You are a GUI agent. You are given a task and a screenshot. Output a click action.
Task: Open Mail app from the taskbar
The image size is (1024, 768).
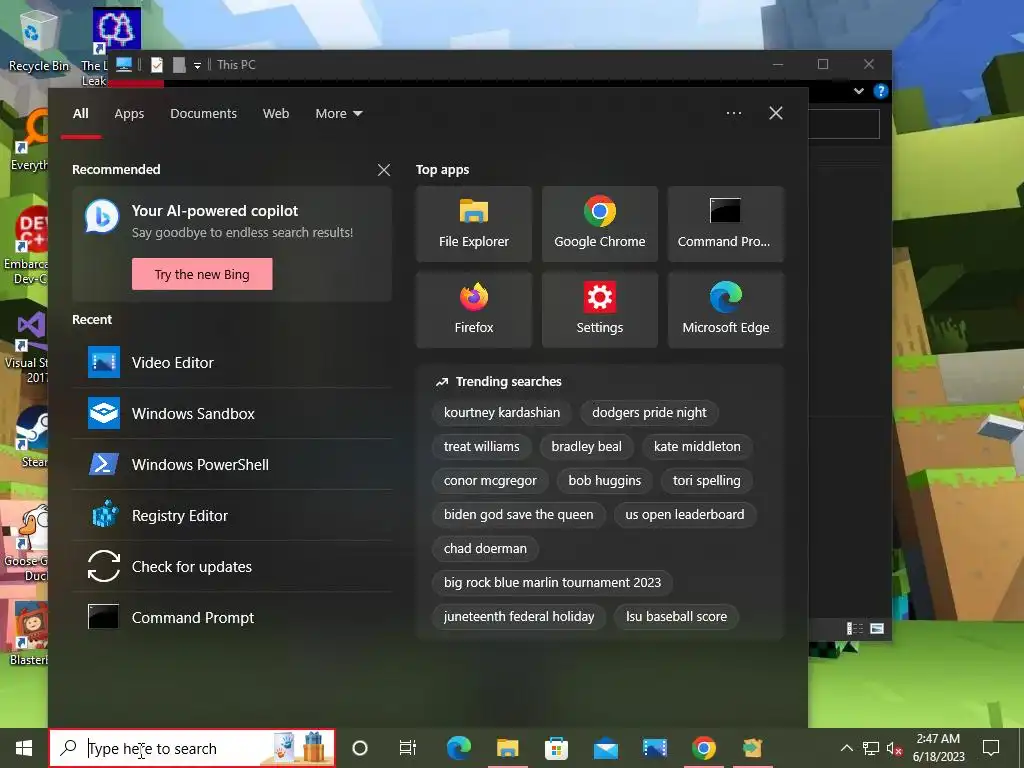tap(605, 748)
